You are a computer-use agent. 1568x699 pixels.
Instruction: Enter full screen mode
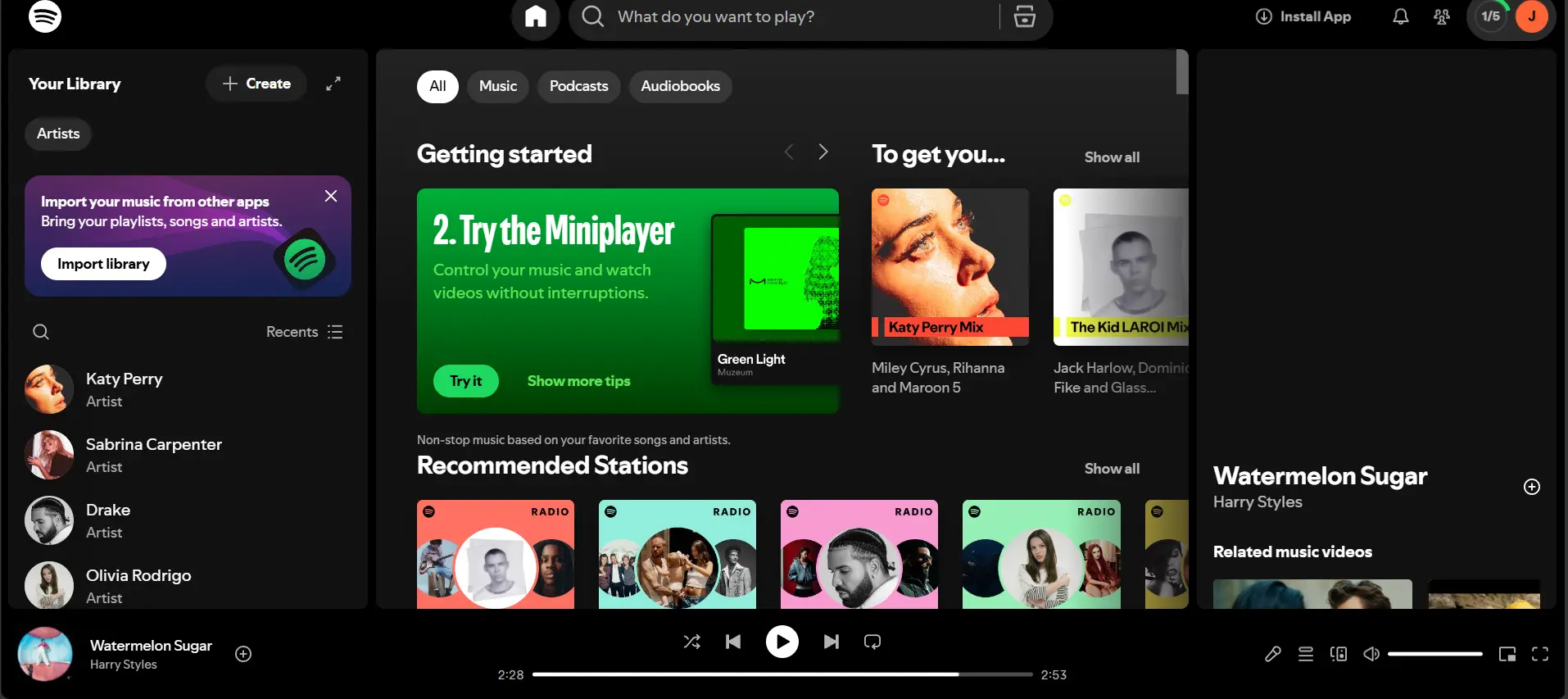[x=1540, y=654]
